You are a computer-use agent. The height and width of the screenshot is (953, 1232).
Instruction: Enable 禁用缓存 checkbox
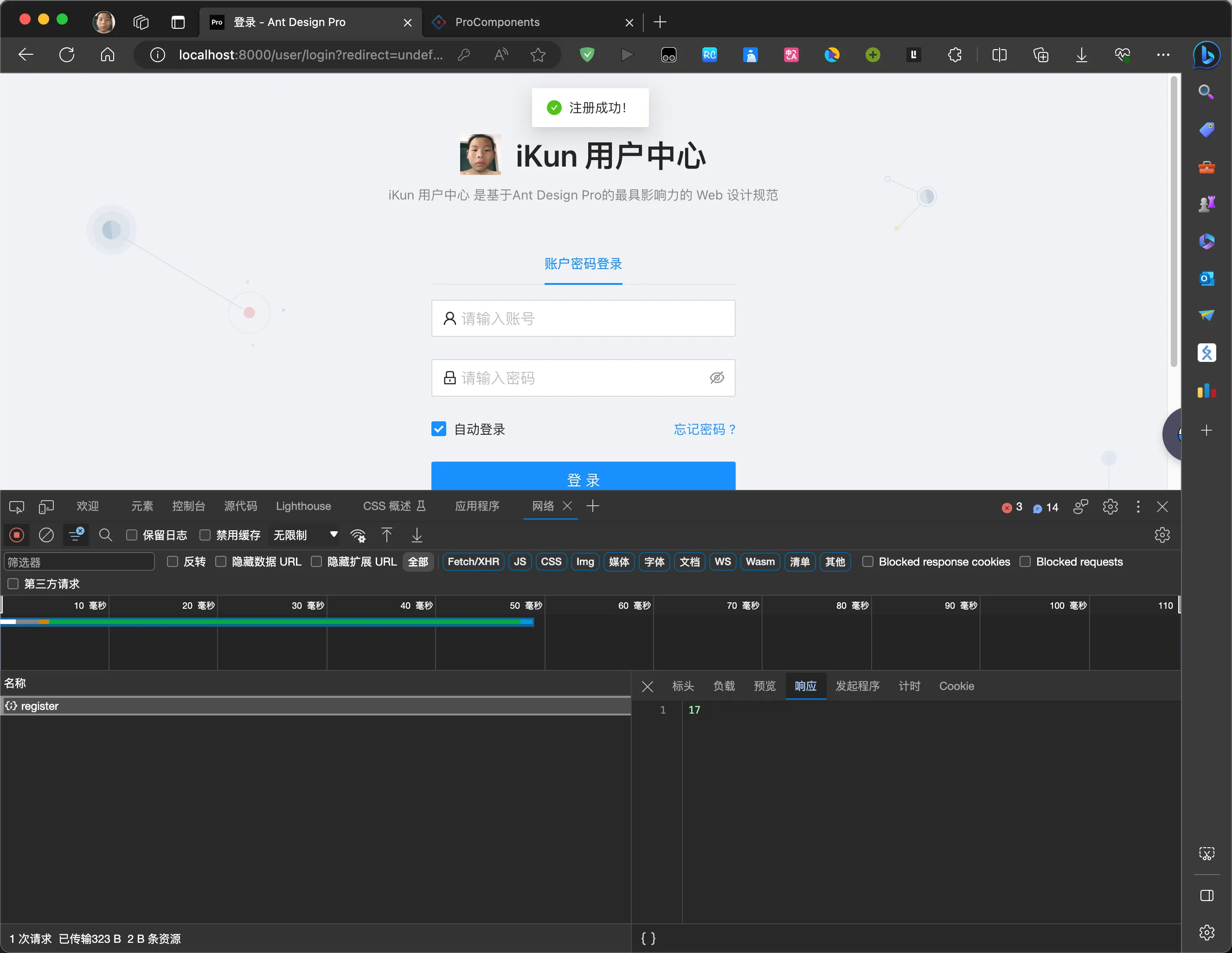(205, 535)
